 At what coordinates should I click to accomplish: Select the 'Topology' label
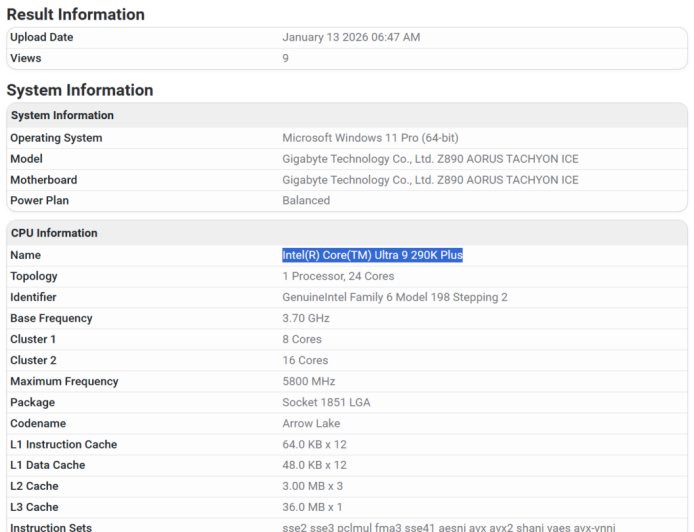34,277
